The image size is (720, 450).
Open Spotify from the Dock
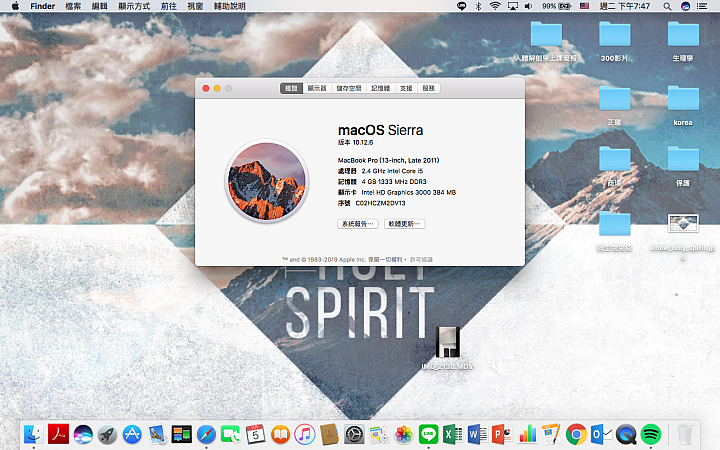(651, 434)
